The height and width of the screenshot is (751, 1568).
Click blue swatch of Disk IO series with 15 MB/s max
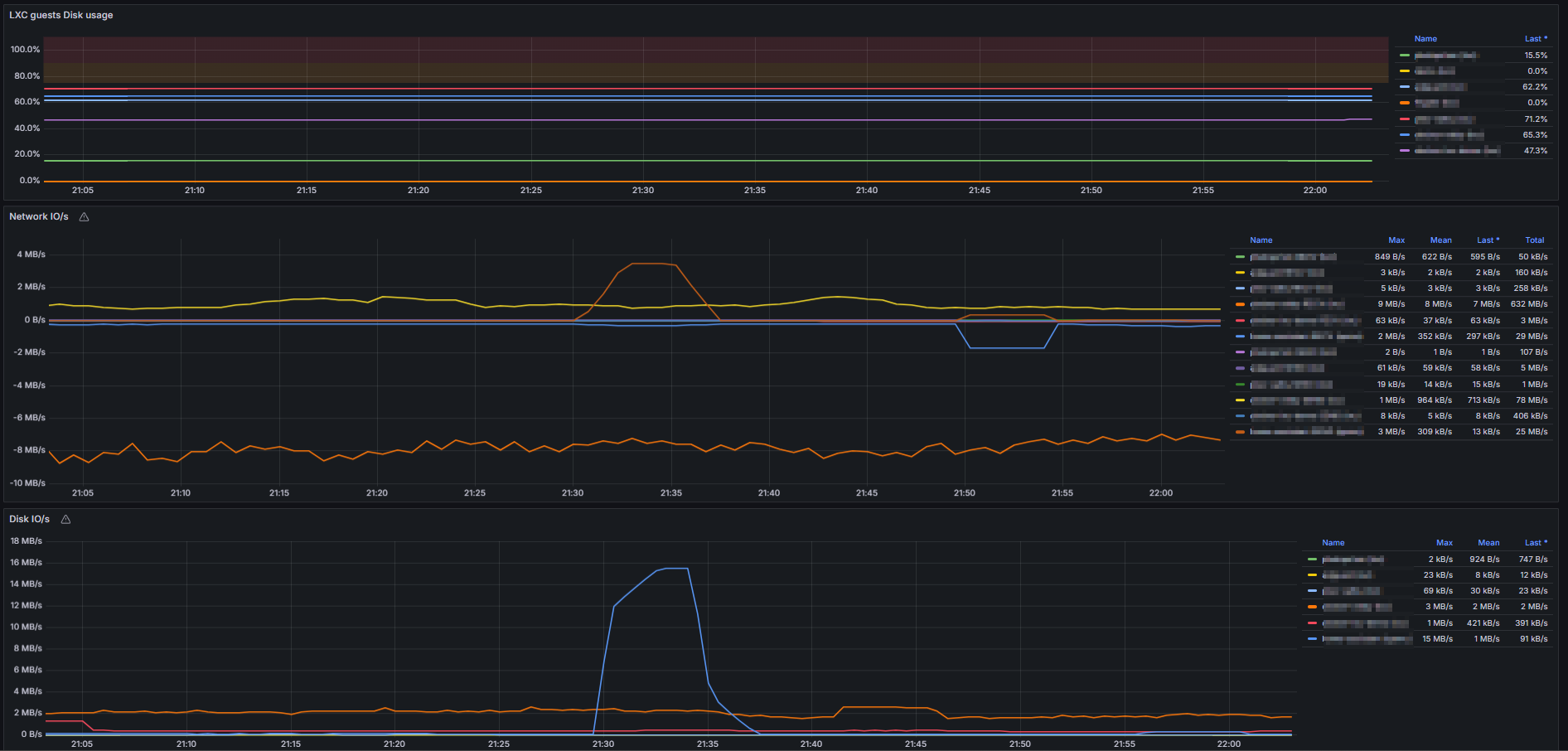click(1312, 639)
